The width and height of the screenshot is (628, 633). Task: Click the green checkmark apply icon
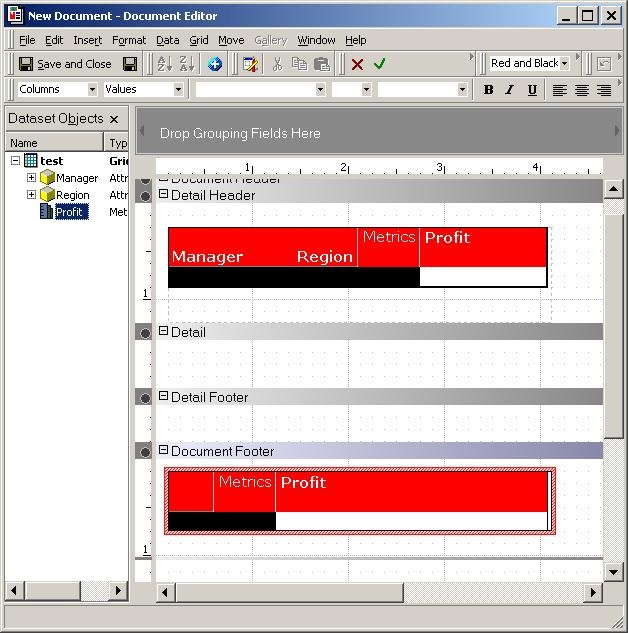click(x=379, y=64)
